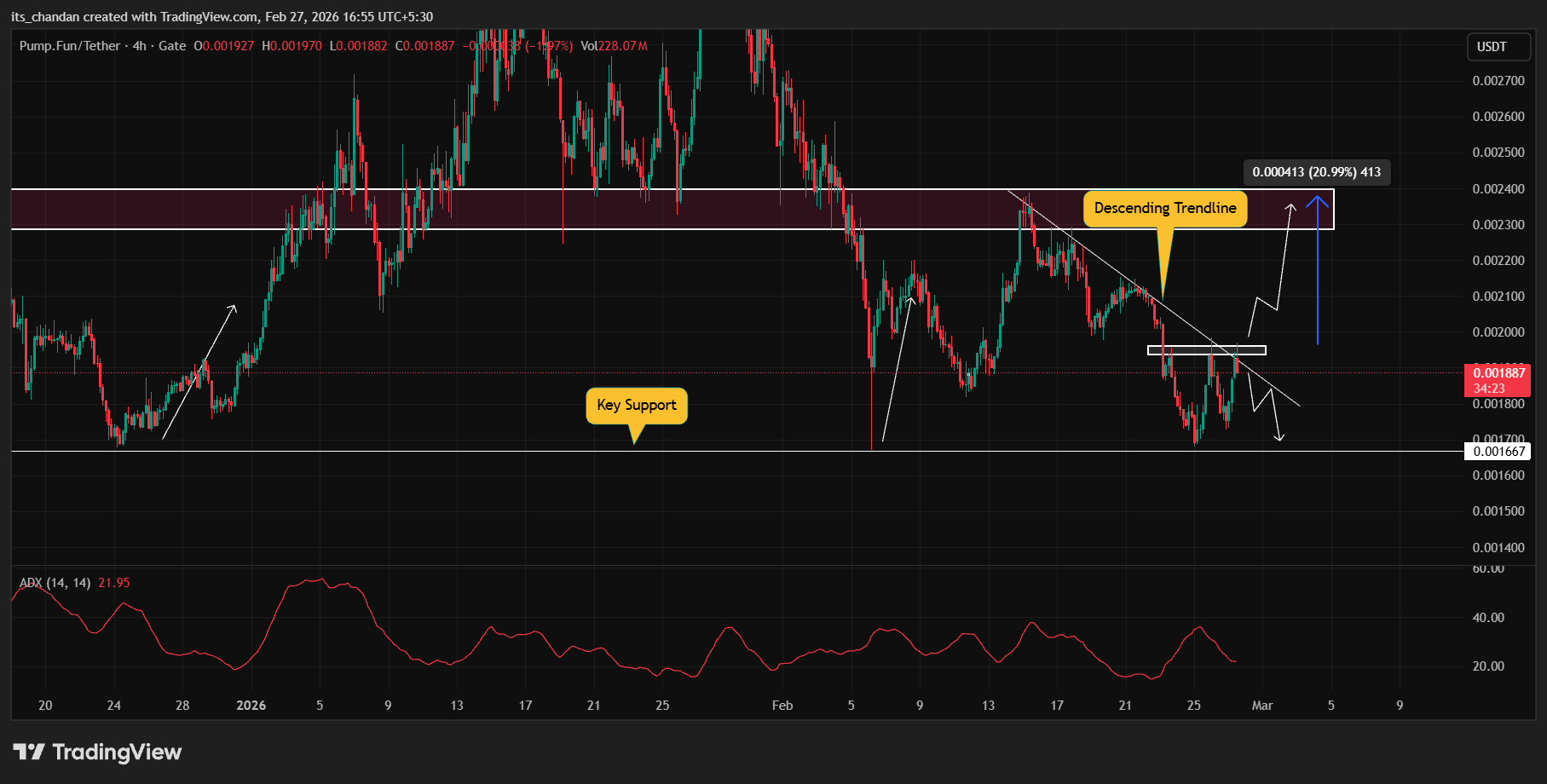Click the yellow Key Support callout label

[636, 406]
